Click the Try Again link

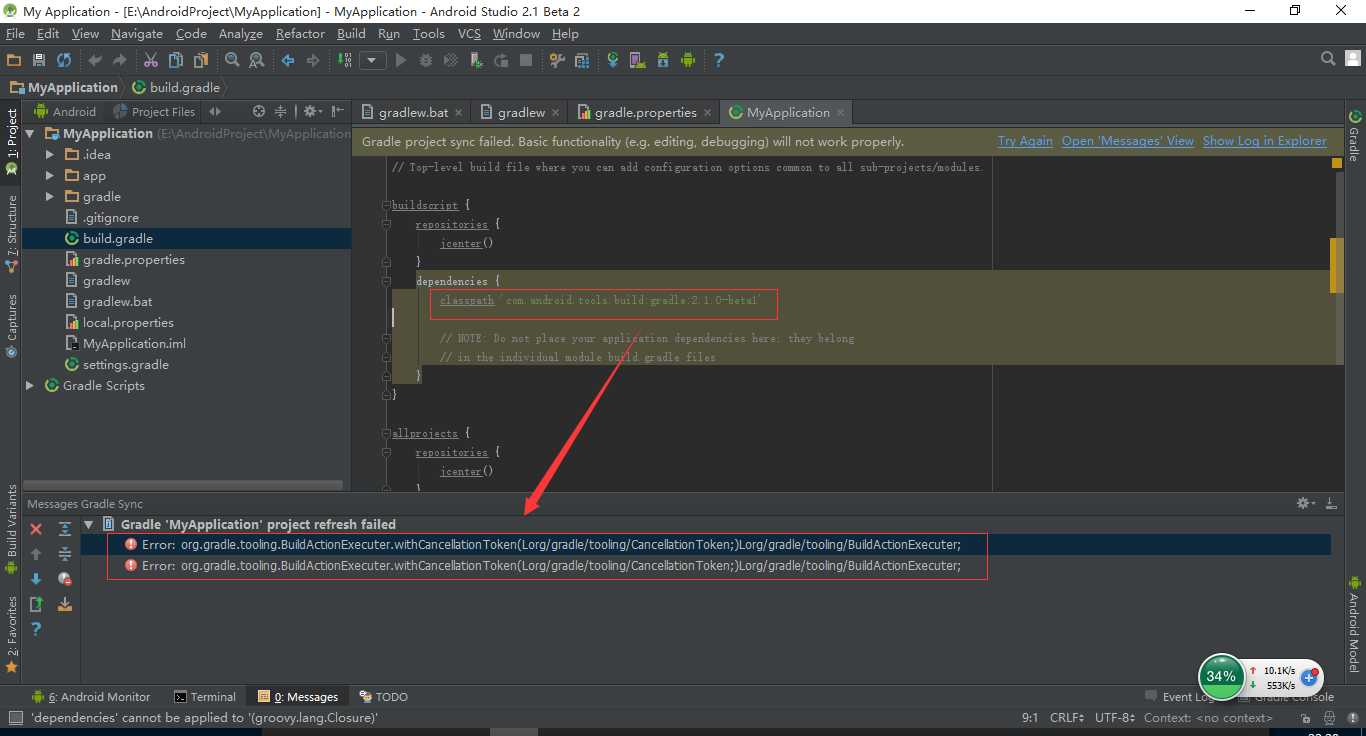coord(1025,141)
